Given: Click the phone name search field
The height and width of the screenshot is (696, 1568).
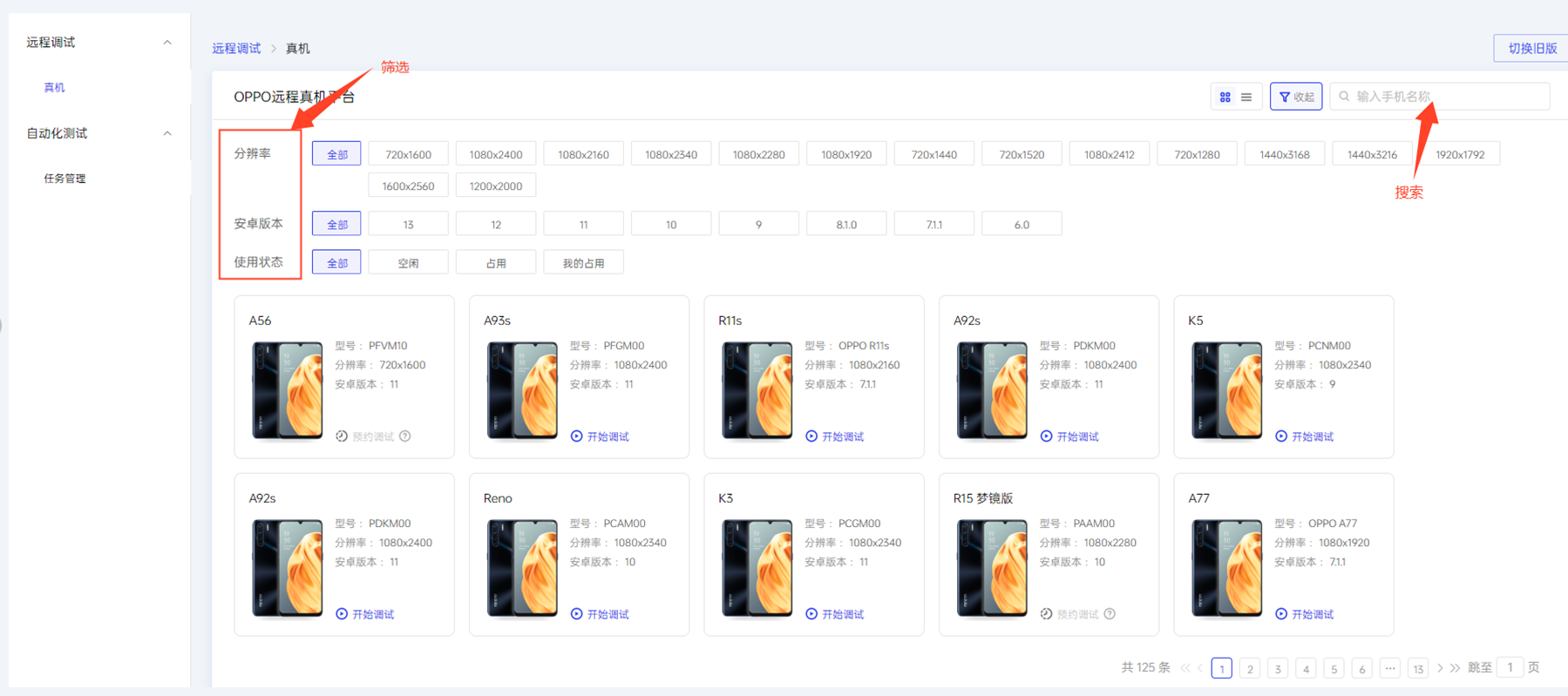Looking at the screenshot, I should point(1447,97).
